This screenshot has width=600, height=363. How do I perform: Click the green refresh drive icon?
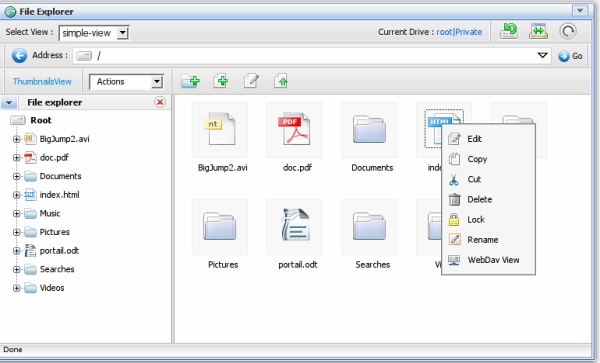tap(509, 31)
